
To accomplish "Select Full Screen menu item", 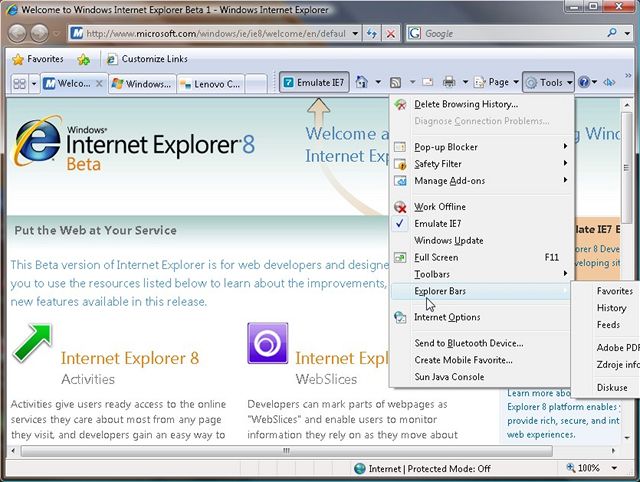I will [483, 258].
